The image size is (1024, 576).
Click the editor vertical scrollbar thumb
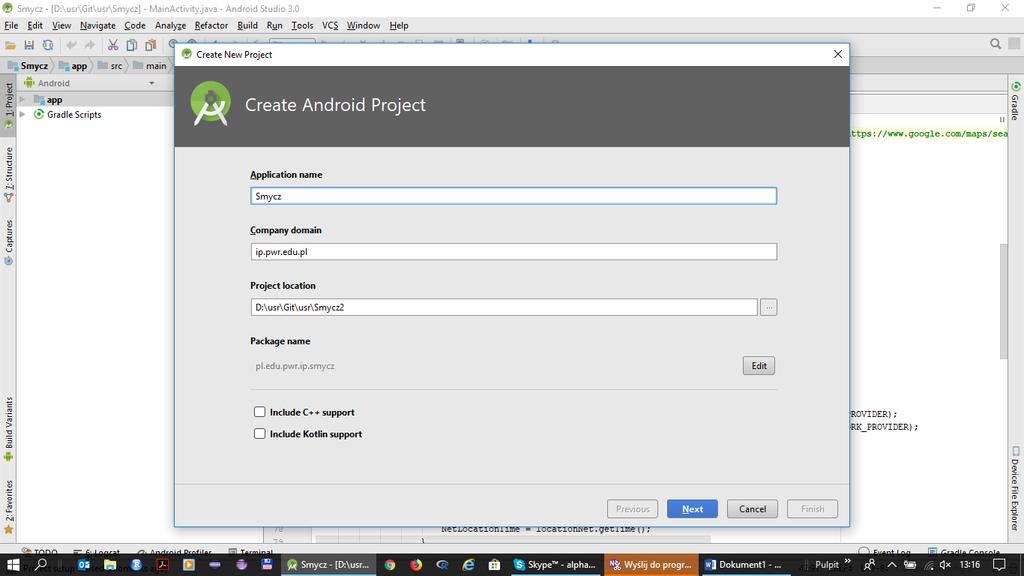(x=1004, y=301)
